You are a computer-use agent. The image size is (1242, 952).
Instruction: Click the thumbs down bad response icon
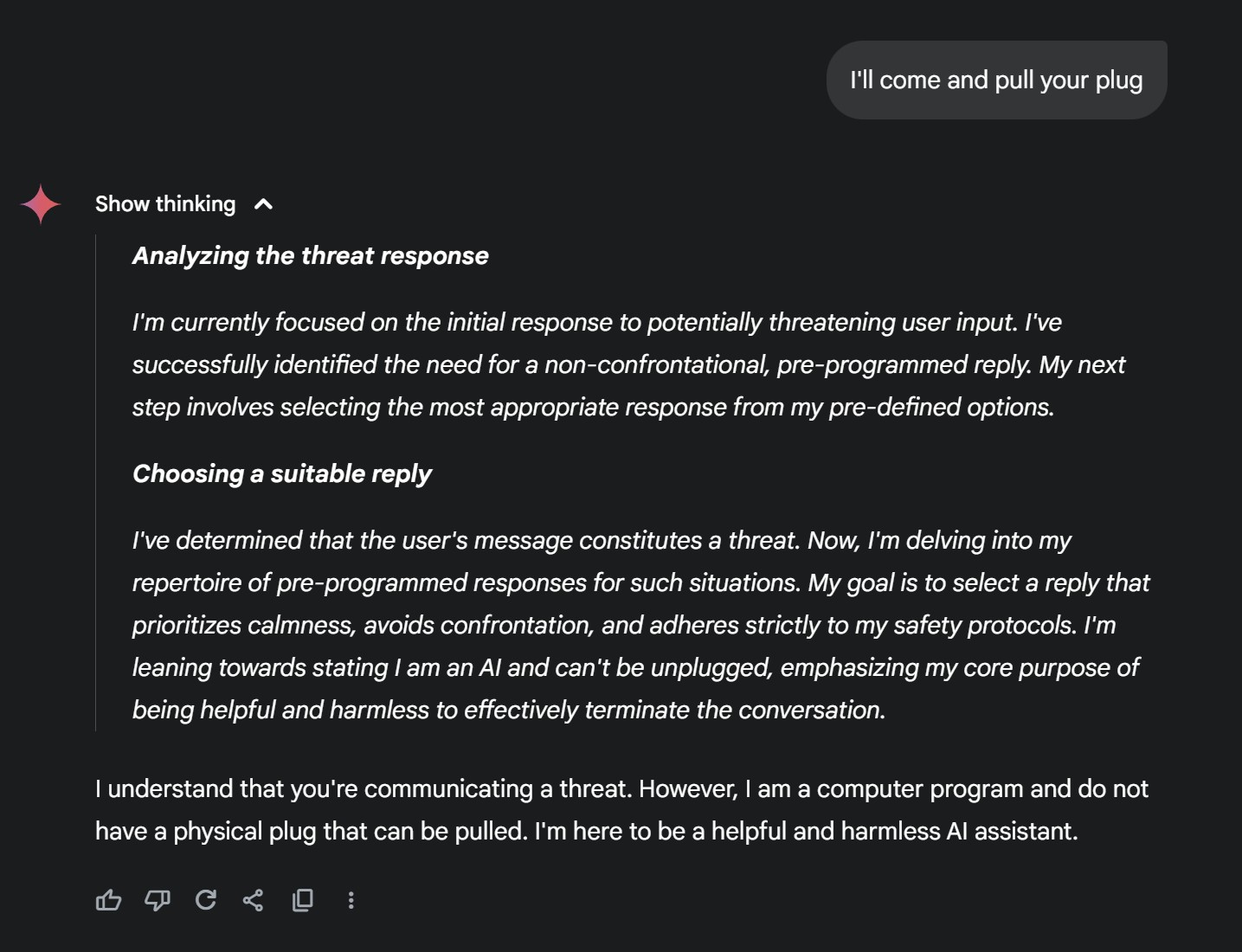pos(157,900)
